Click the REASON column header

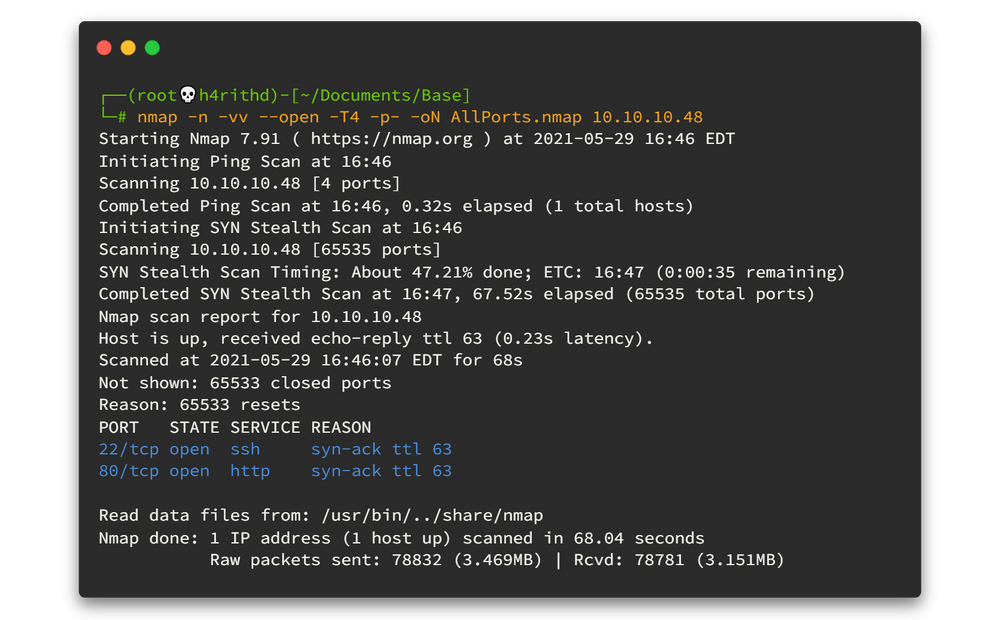coord(341,427)
